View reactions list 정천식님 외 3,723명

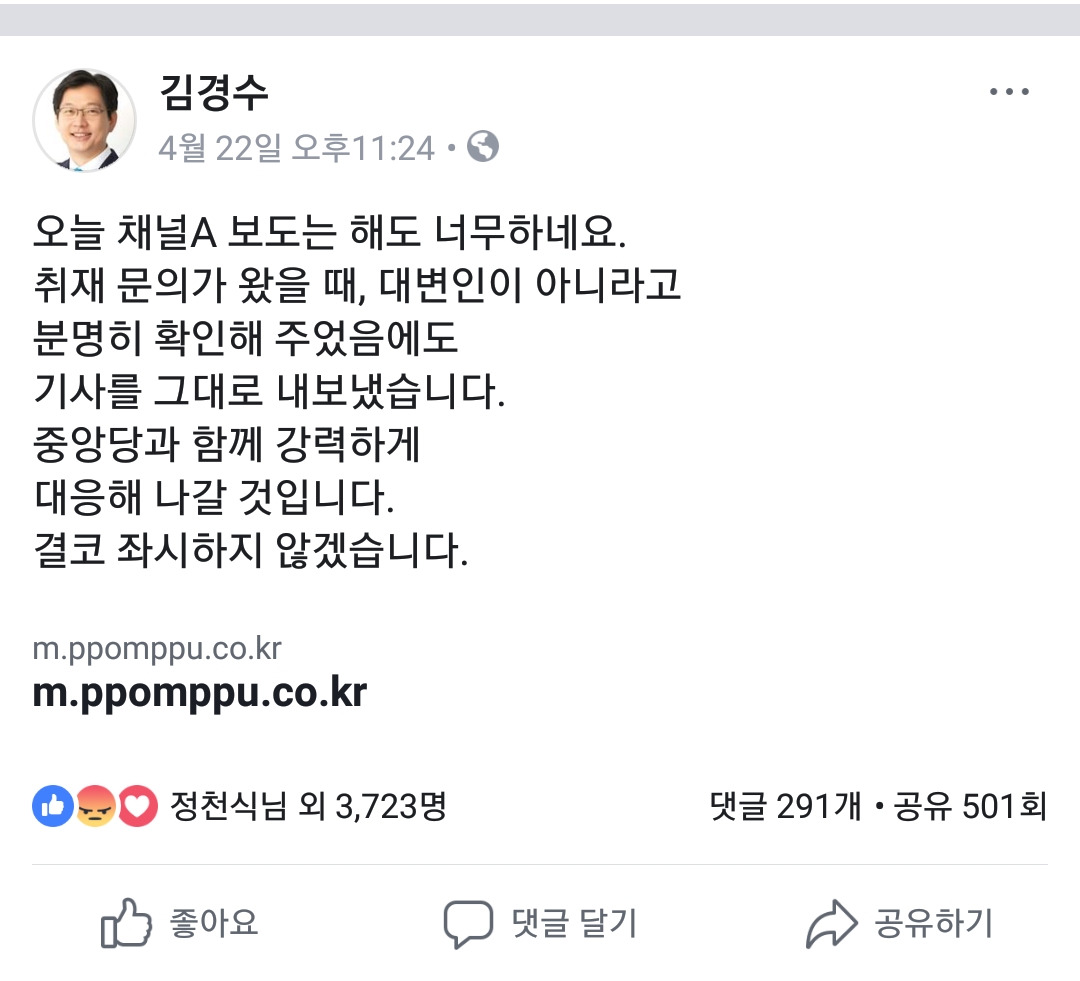309,805
